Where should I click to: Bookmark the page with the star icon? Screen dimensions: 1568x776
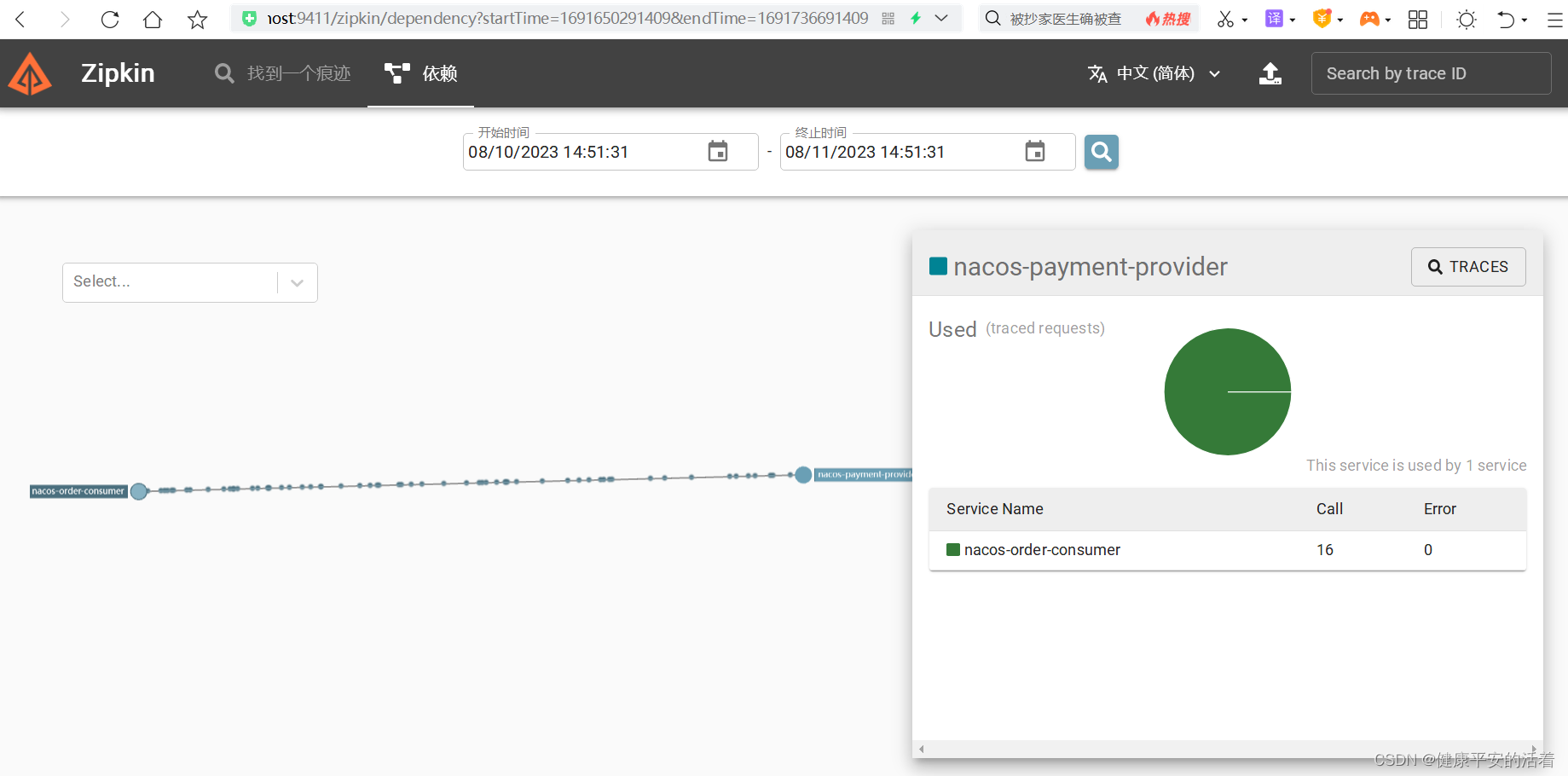click(197, 19)
